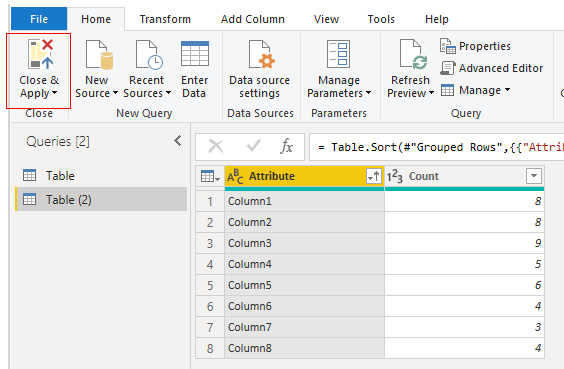Switch to the View tab

tap(326, 19)
